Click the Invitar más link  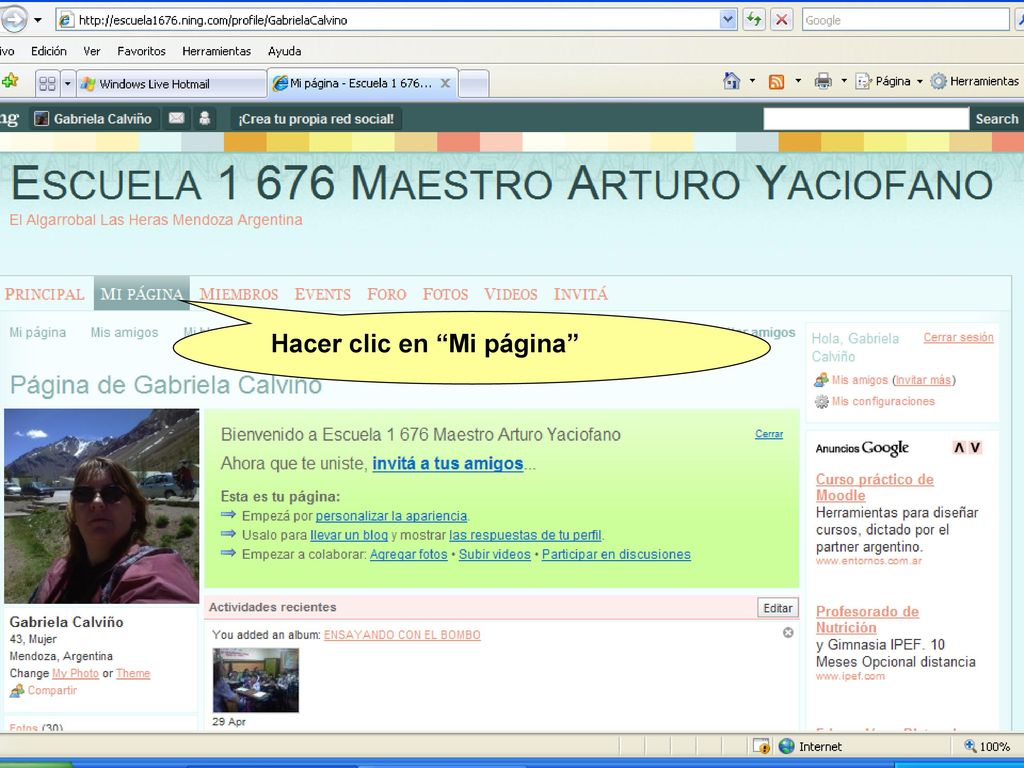pyautogui.click(x=923, y=380)
